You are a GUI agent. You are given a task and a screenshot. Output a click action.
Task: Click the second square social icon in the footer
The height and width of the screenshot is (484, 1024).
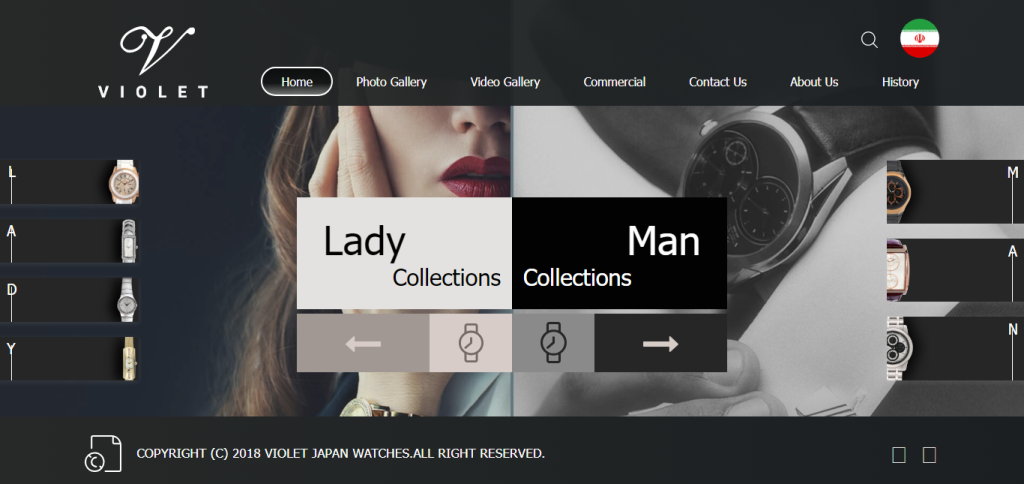click(929, 455)
